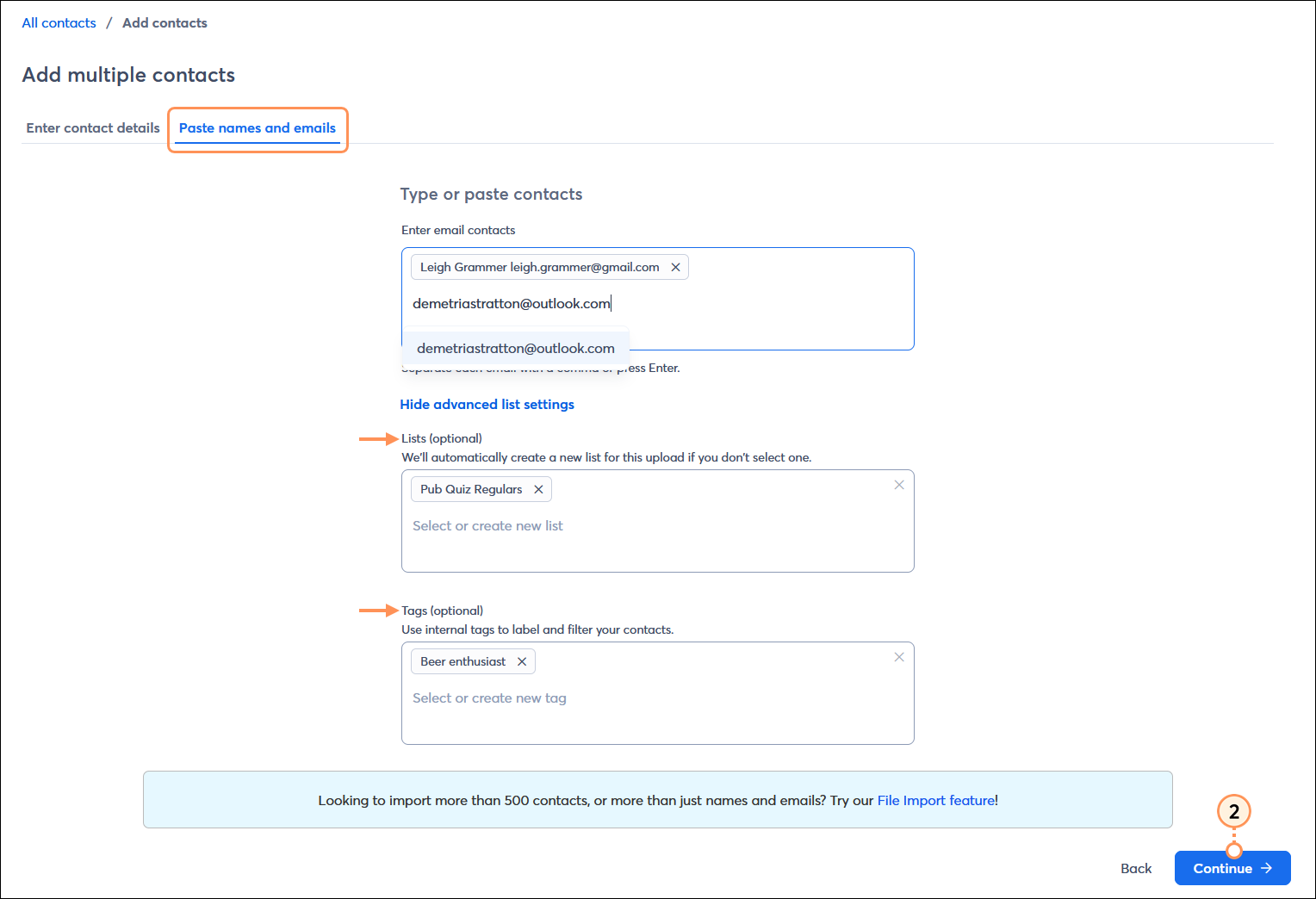Switch to the Enter contact details tab

coord(92,127)
